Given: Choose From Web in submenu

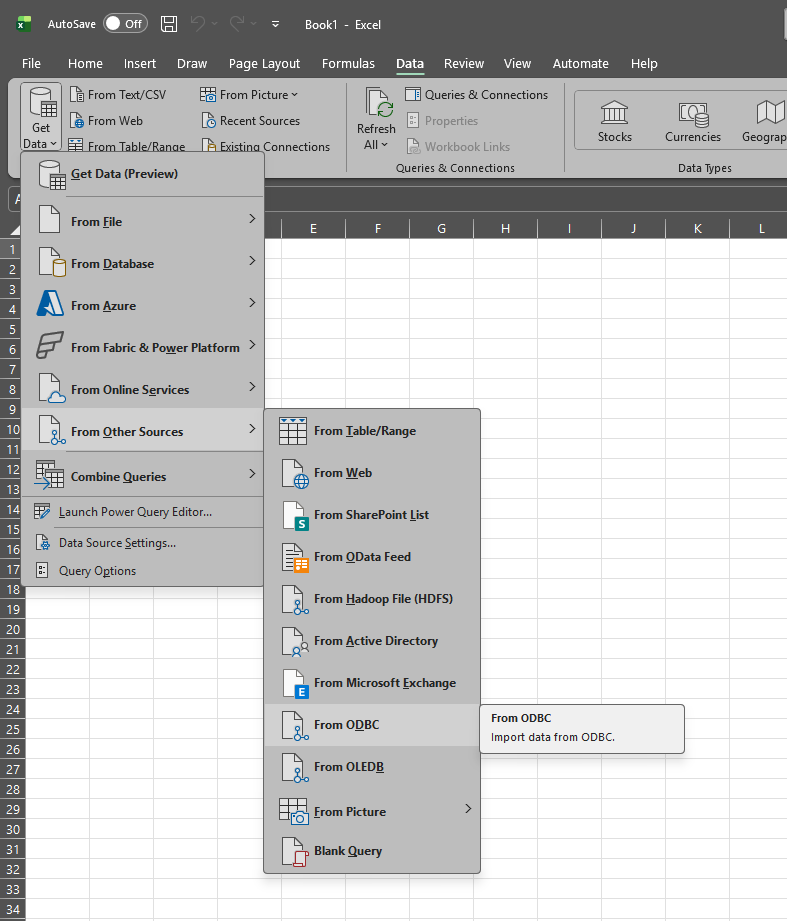Looking at the screenshot, I should tap(372, 473).
